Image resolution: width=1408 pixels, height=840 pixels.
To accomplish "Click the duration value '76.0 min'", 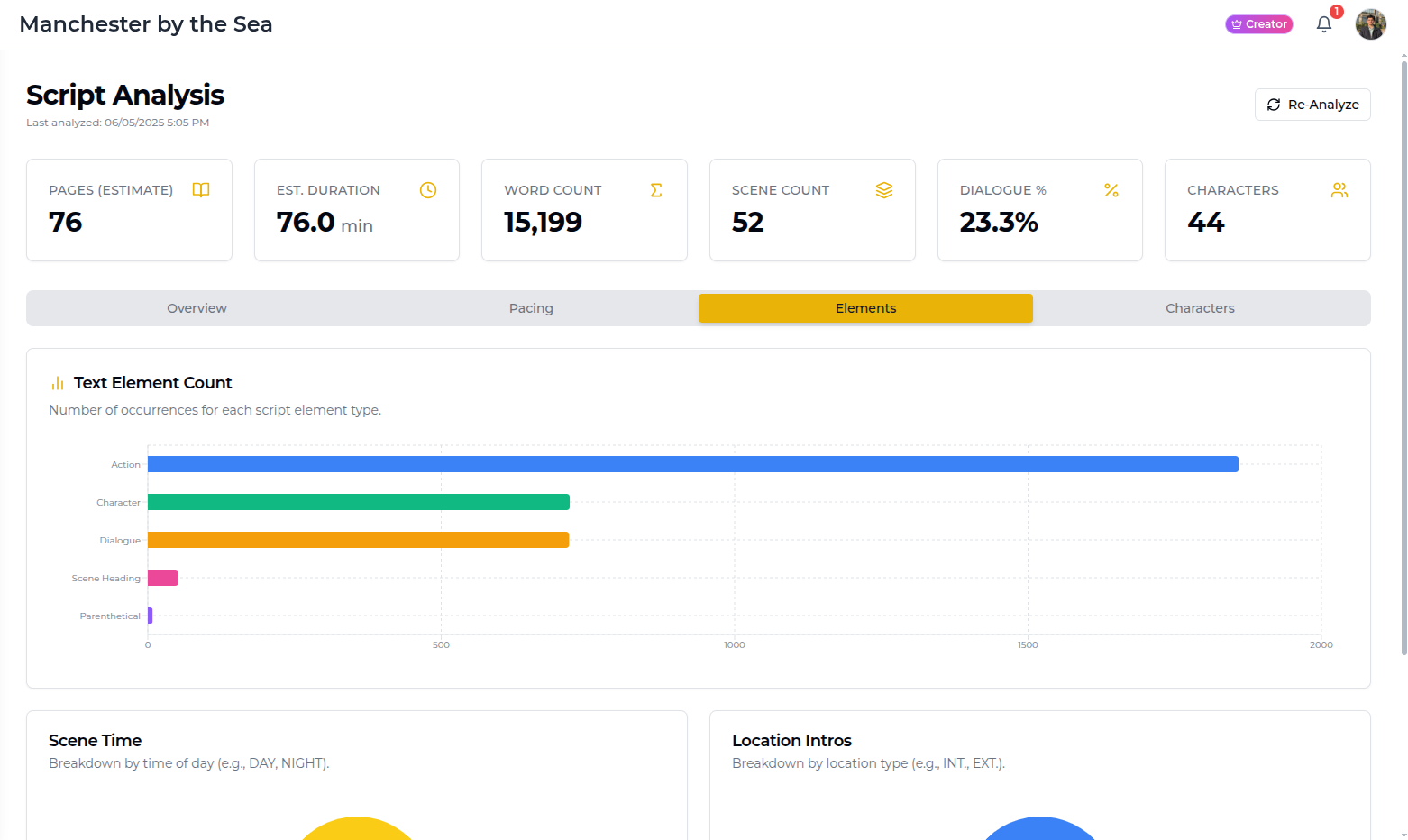I will [325, 222].
